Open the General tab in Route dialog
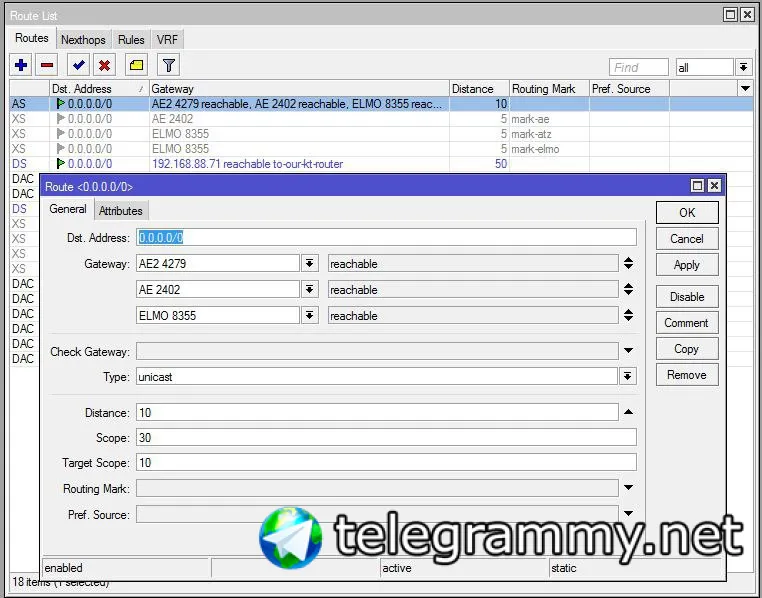 68,209
